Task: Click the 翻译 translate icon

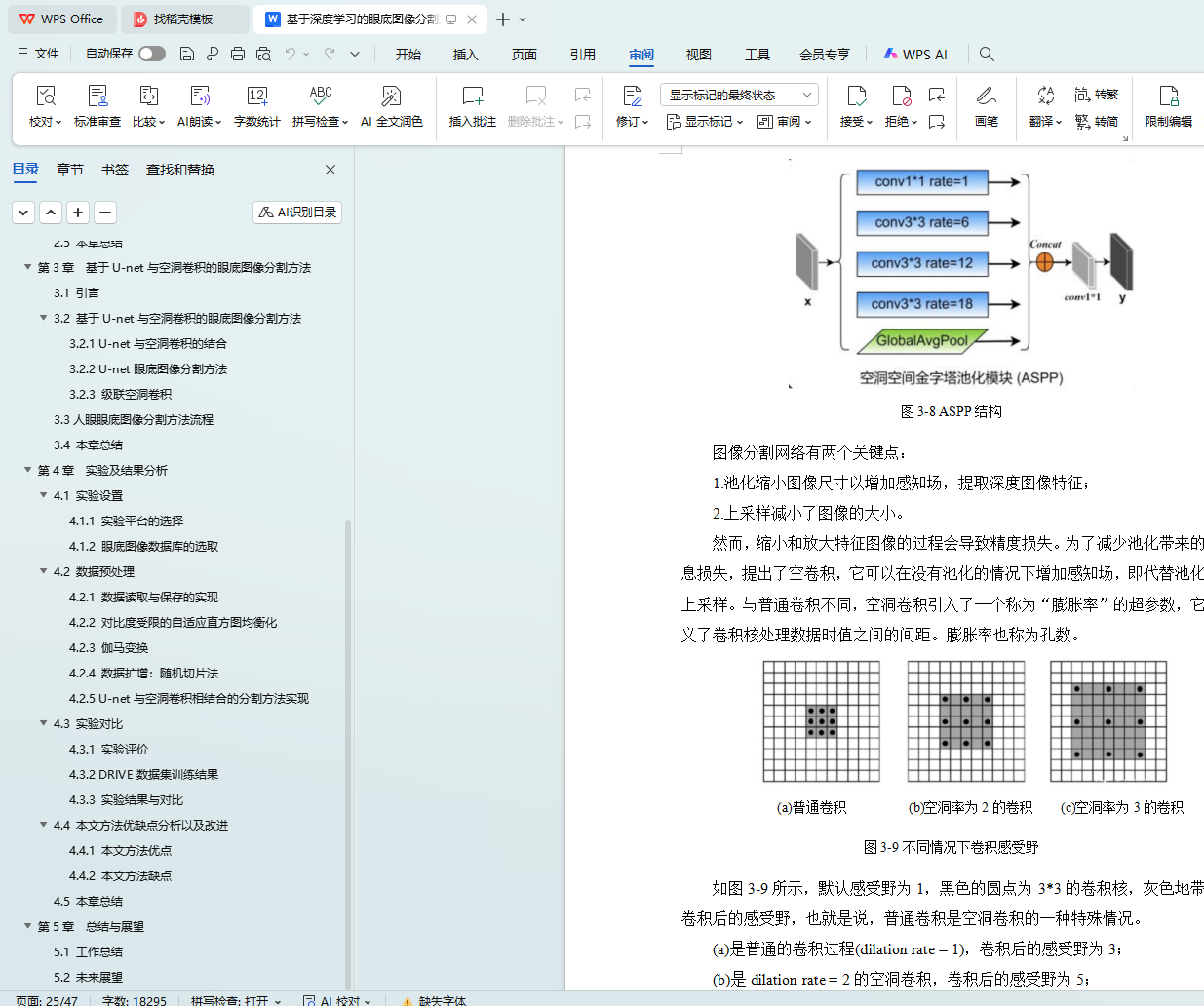Action: click(1045, 96)
